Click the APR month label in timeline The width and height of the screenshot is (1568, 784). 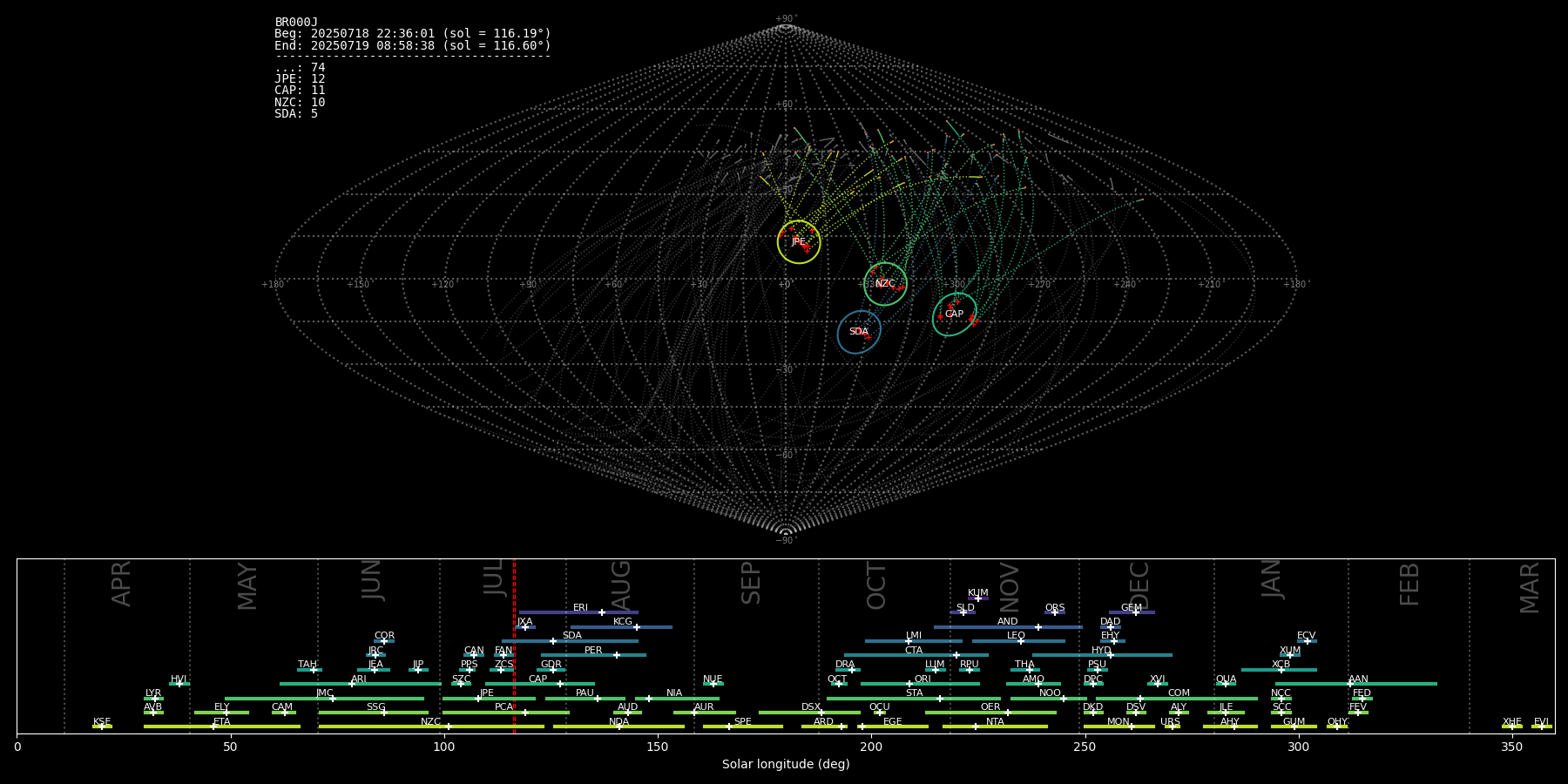pyautogui.click(x=121, y=584)
